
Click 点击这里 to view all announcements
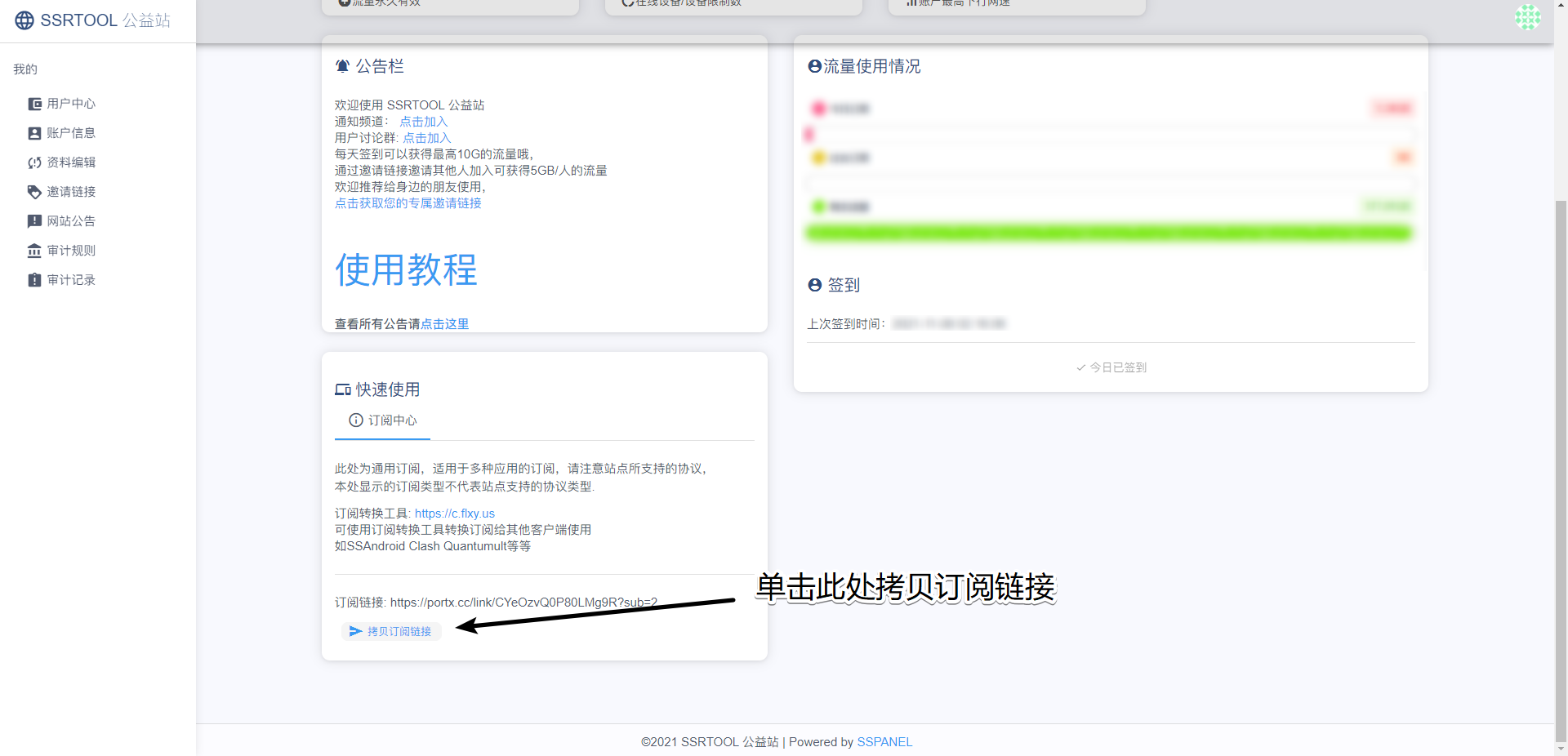(x=444, y=324)
